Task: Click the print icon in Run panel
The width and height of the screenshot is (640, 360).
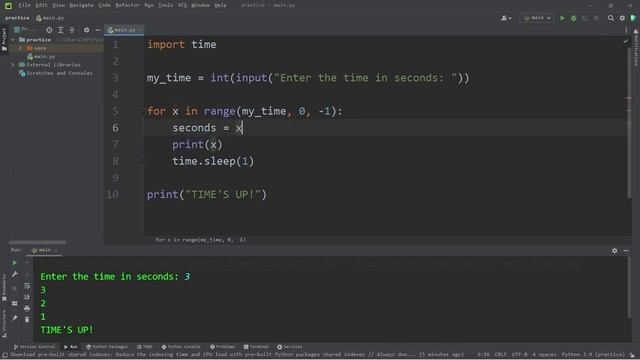Action: (27, 308)
